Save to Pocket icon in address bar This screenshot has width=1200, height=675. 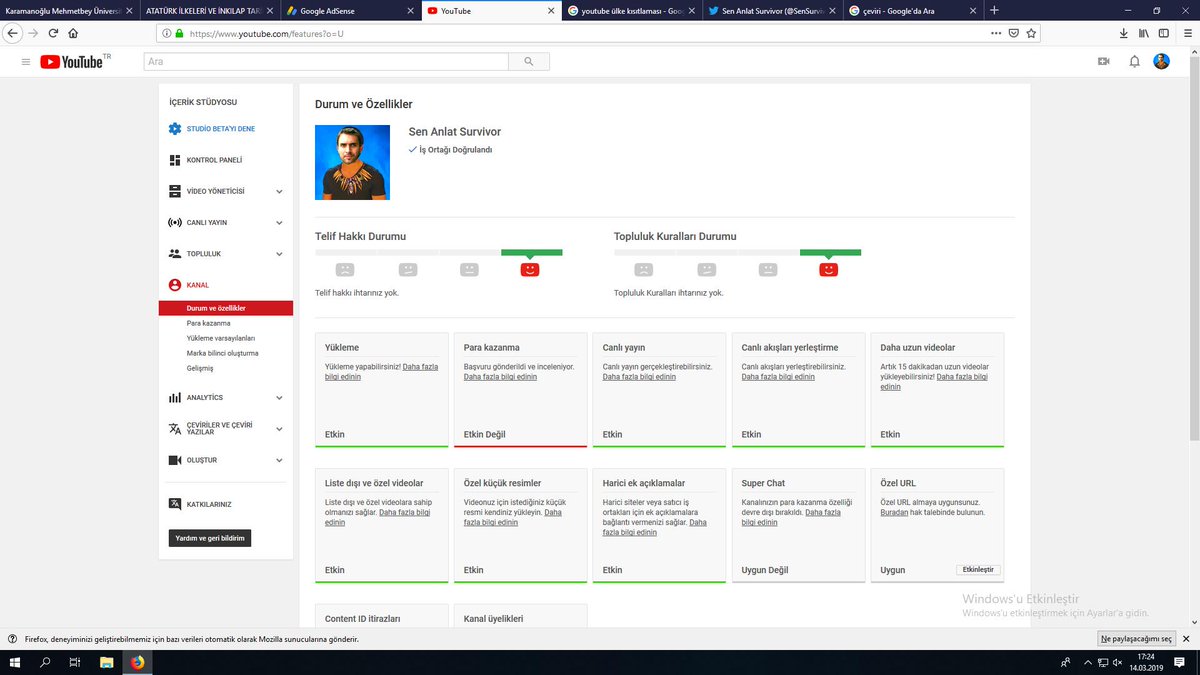tap(1013, 33)
